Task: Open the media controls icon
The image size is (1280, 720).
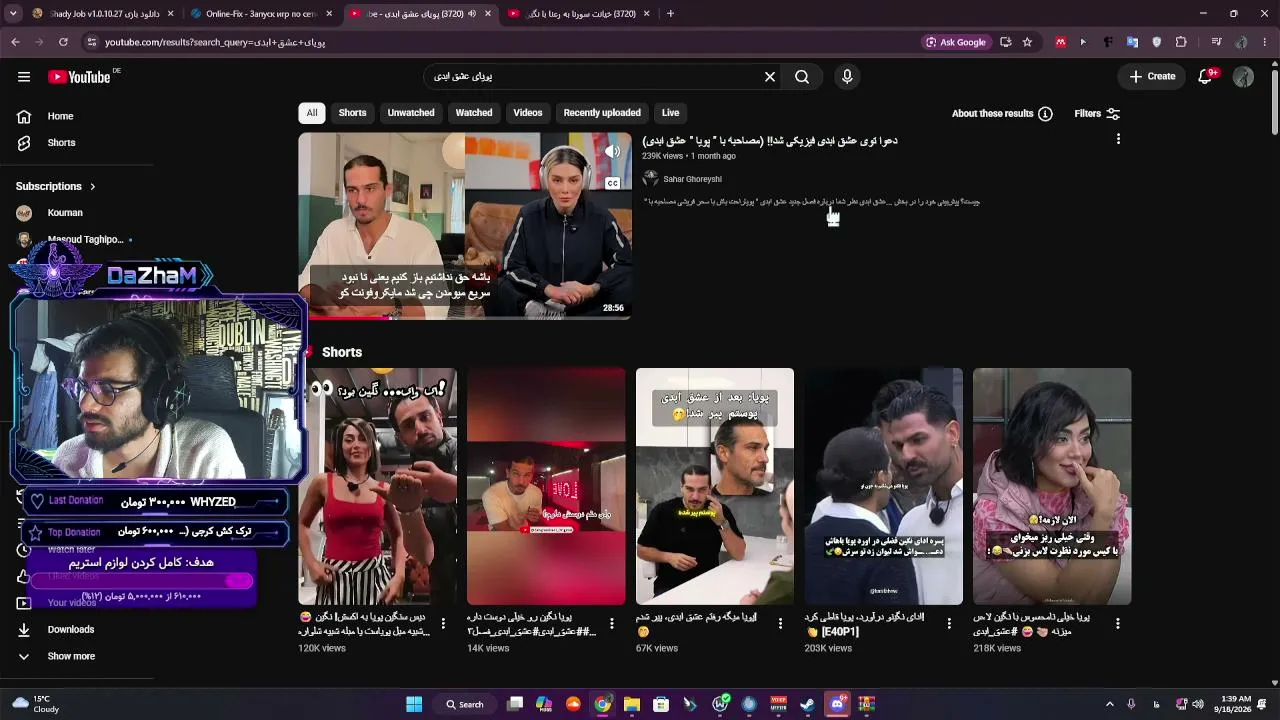Action: (1216, 42)
